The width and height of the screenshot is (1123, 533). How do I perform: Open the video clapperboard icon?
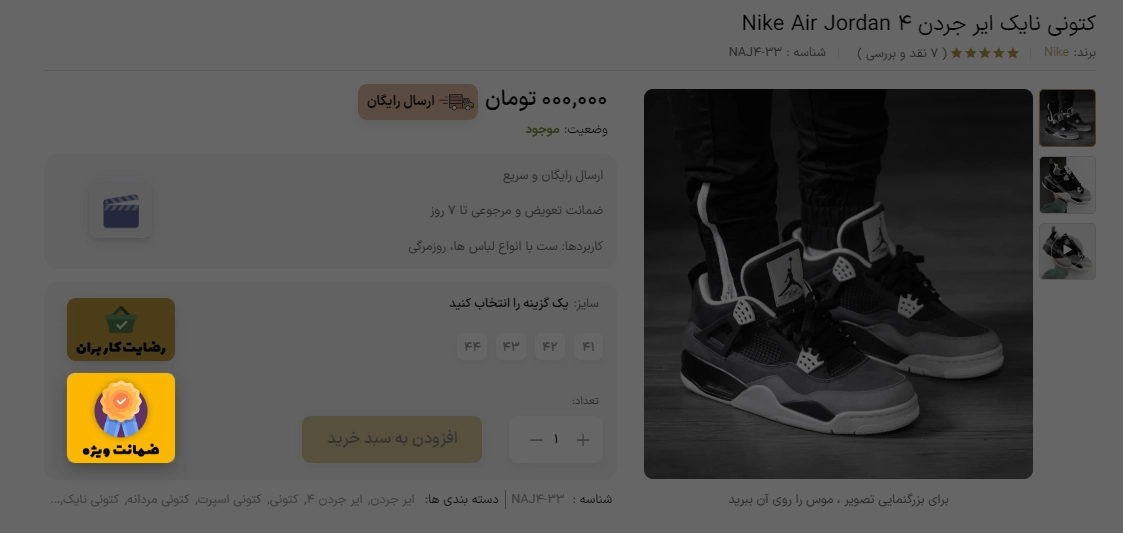120,212
